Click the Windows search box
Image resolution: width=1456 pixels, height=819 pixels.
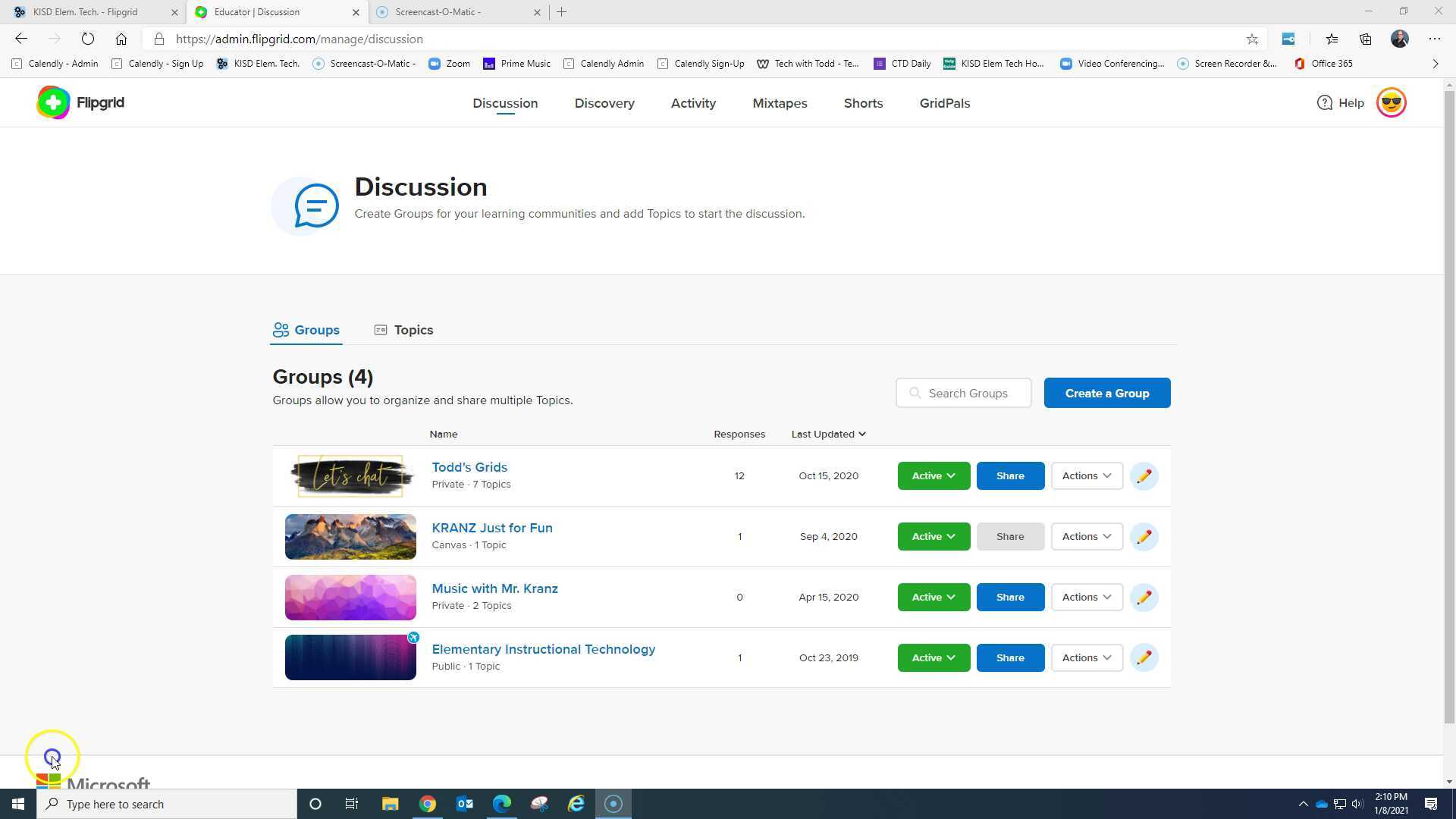coord(167,804)
